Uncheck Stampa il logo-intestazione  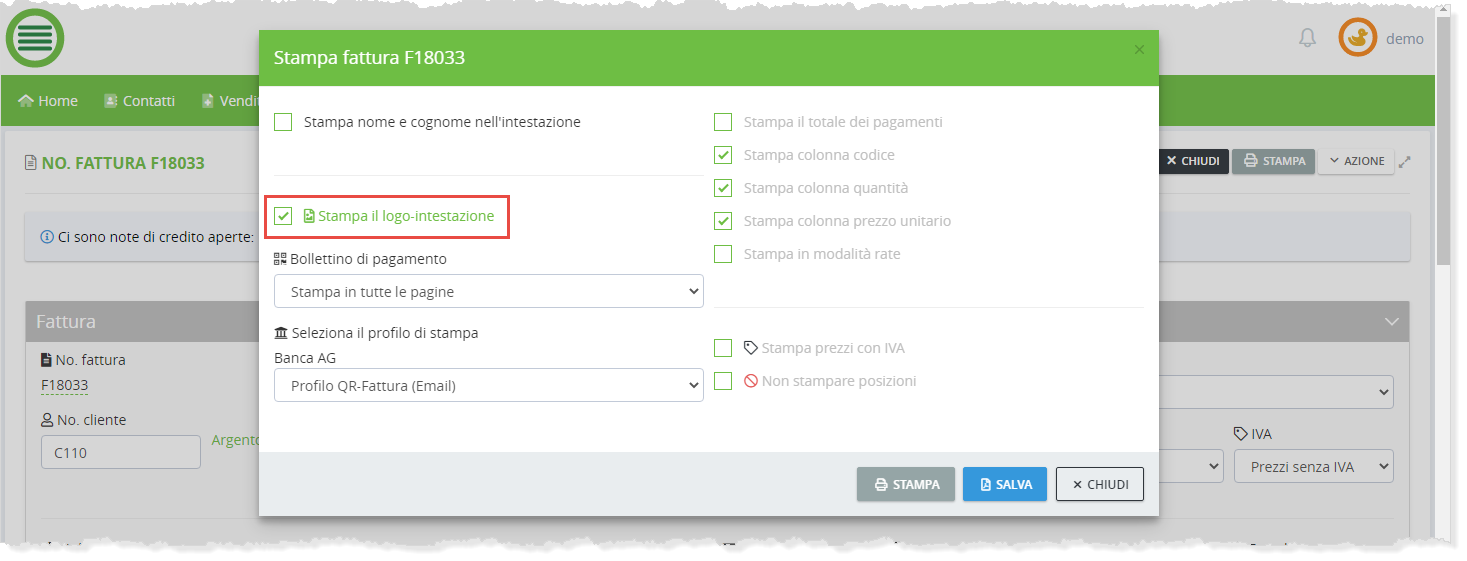coord(284,216)
